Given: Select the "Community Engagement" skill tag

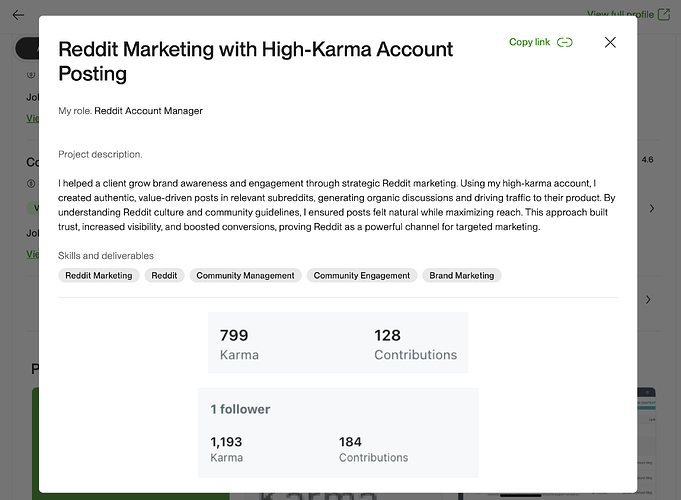Looking at the screenshot, I should (362, 275).
